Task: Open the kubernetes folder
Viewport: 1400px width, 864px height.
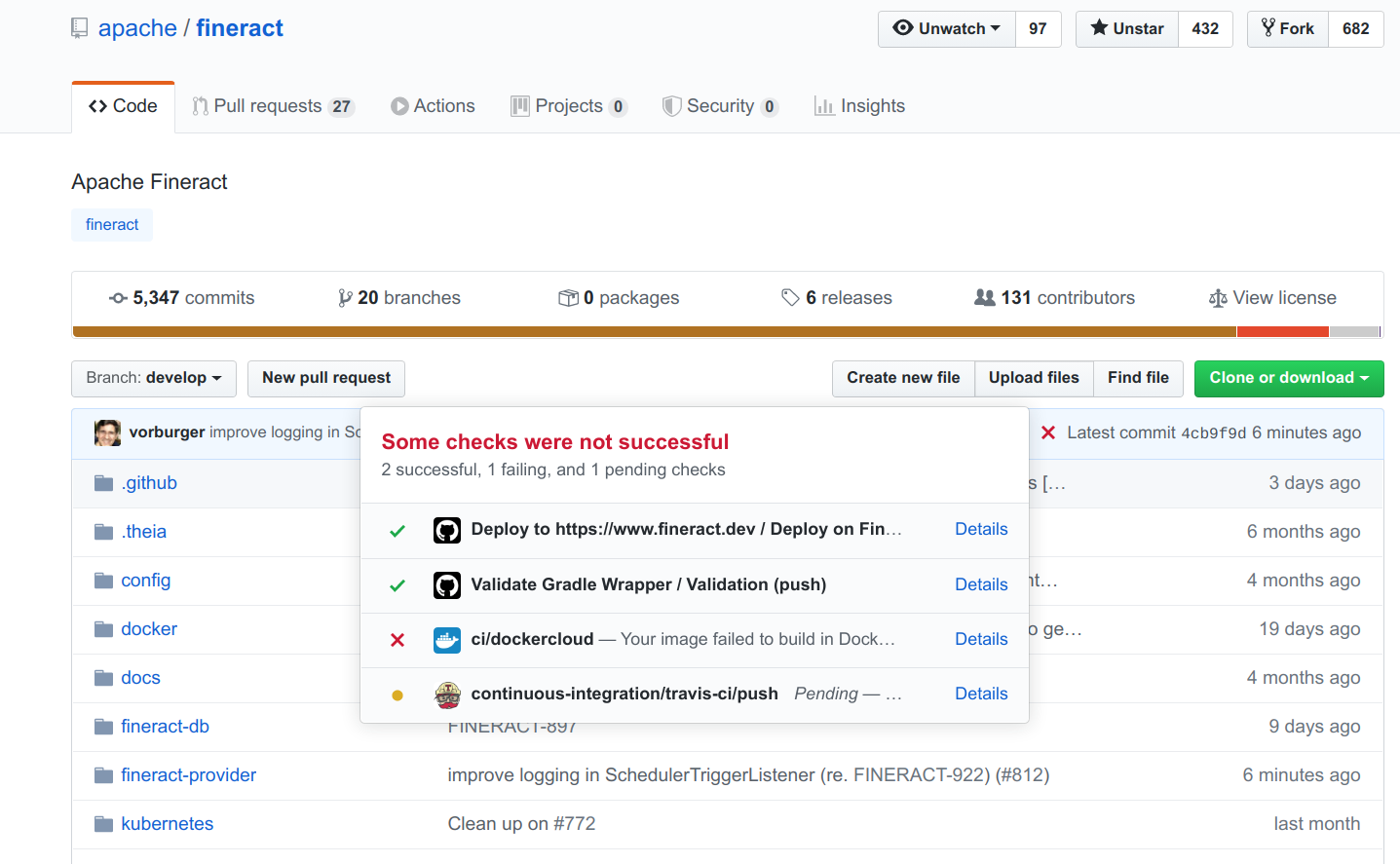Action: [168, 824]
